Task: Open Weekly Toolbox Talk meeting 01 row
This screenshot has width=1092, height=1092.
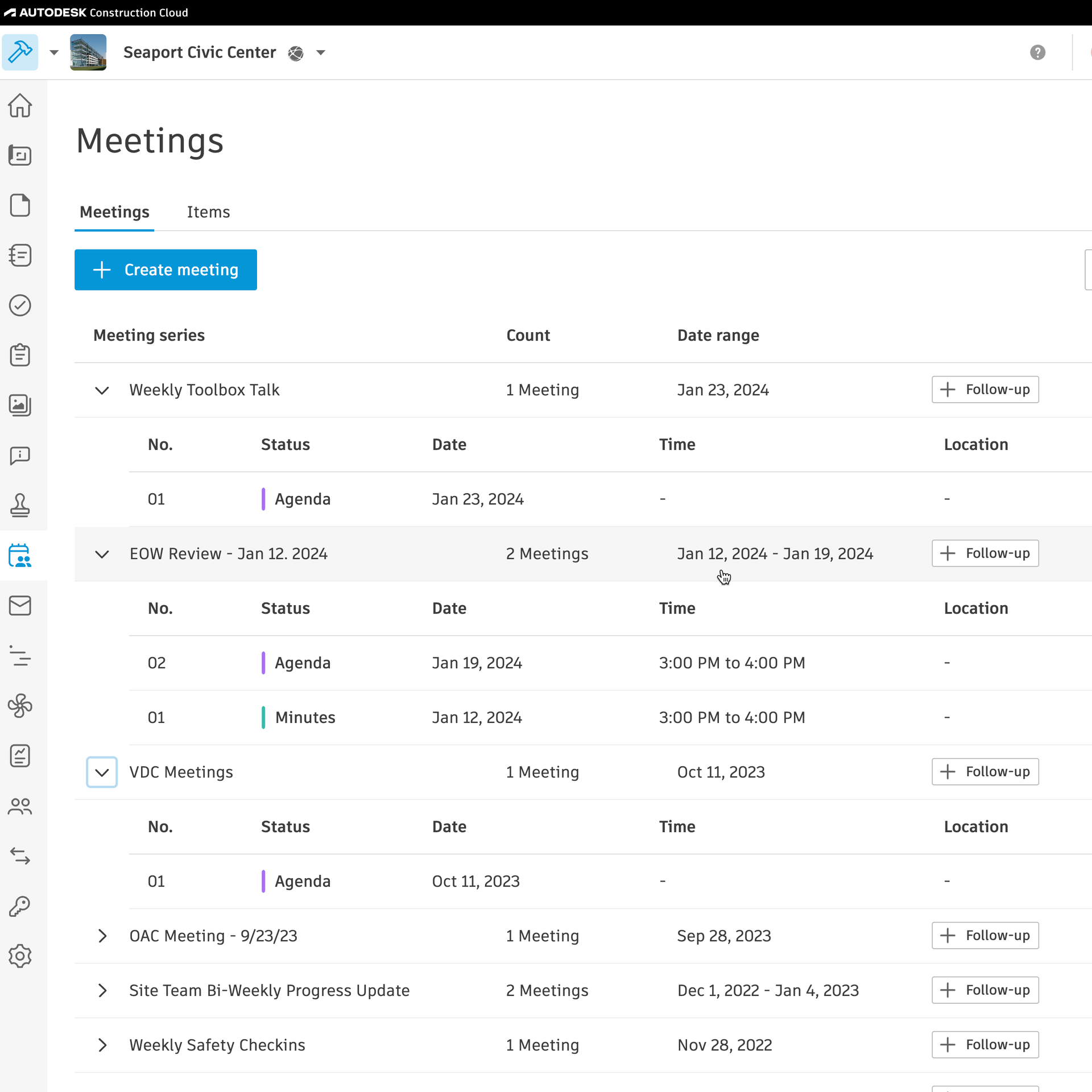Action: pos(610,499)
